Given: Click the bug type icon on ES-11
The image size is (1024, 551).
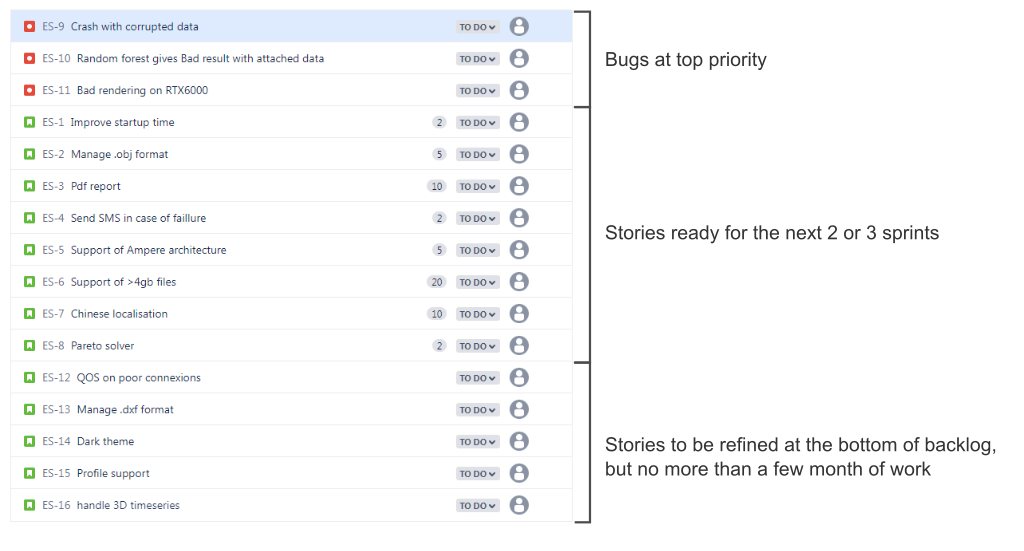Looking at the screenshot, I should coord(29,91).
